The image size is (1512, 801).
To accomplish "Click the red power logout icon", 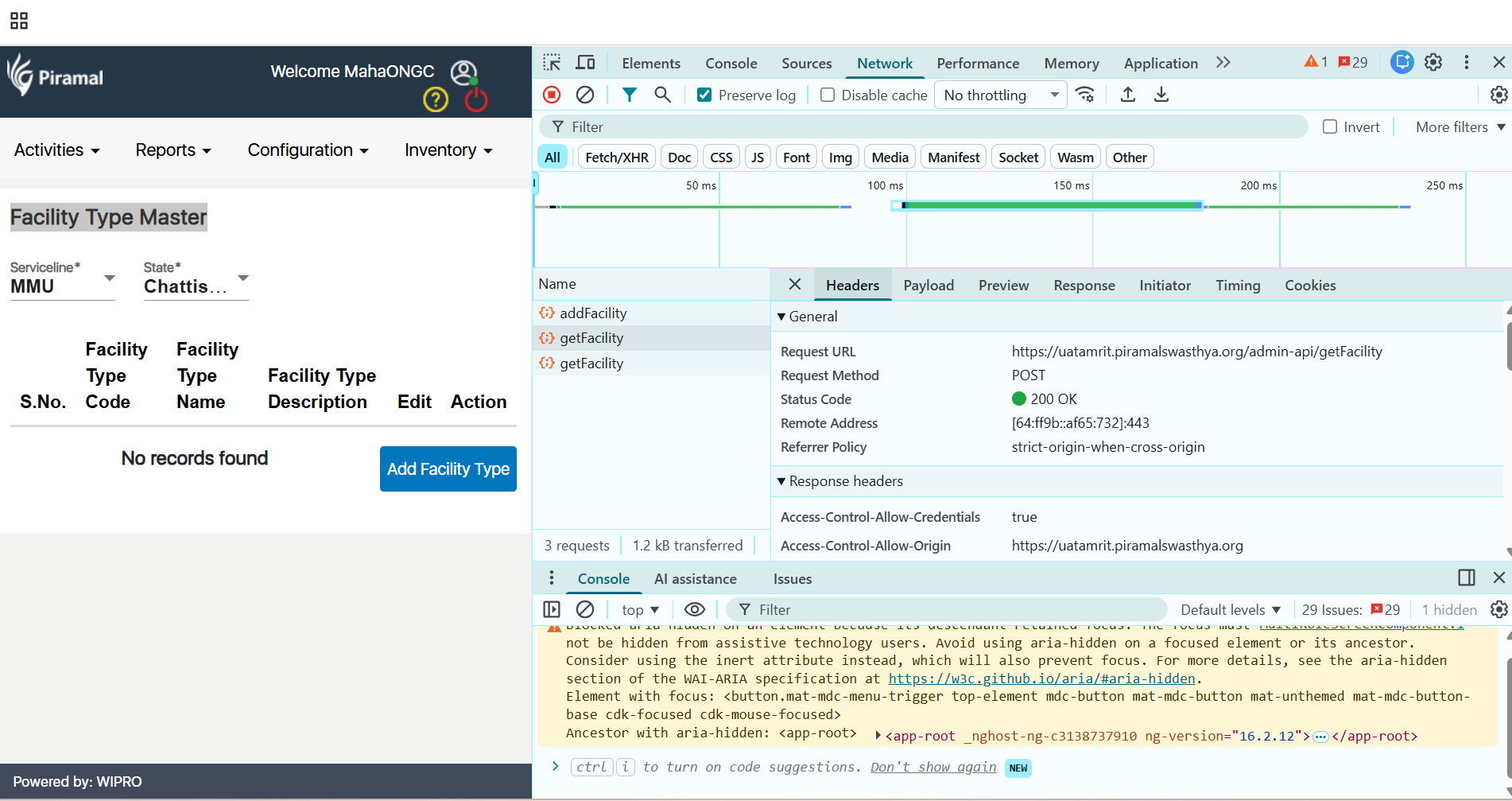I will [x=476, y=100].
